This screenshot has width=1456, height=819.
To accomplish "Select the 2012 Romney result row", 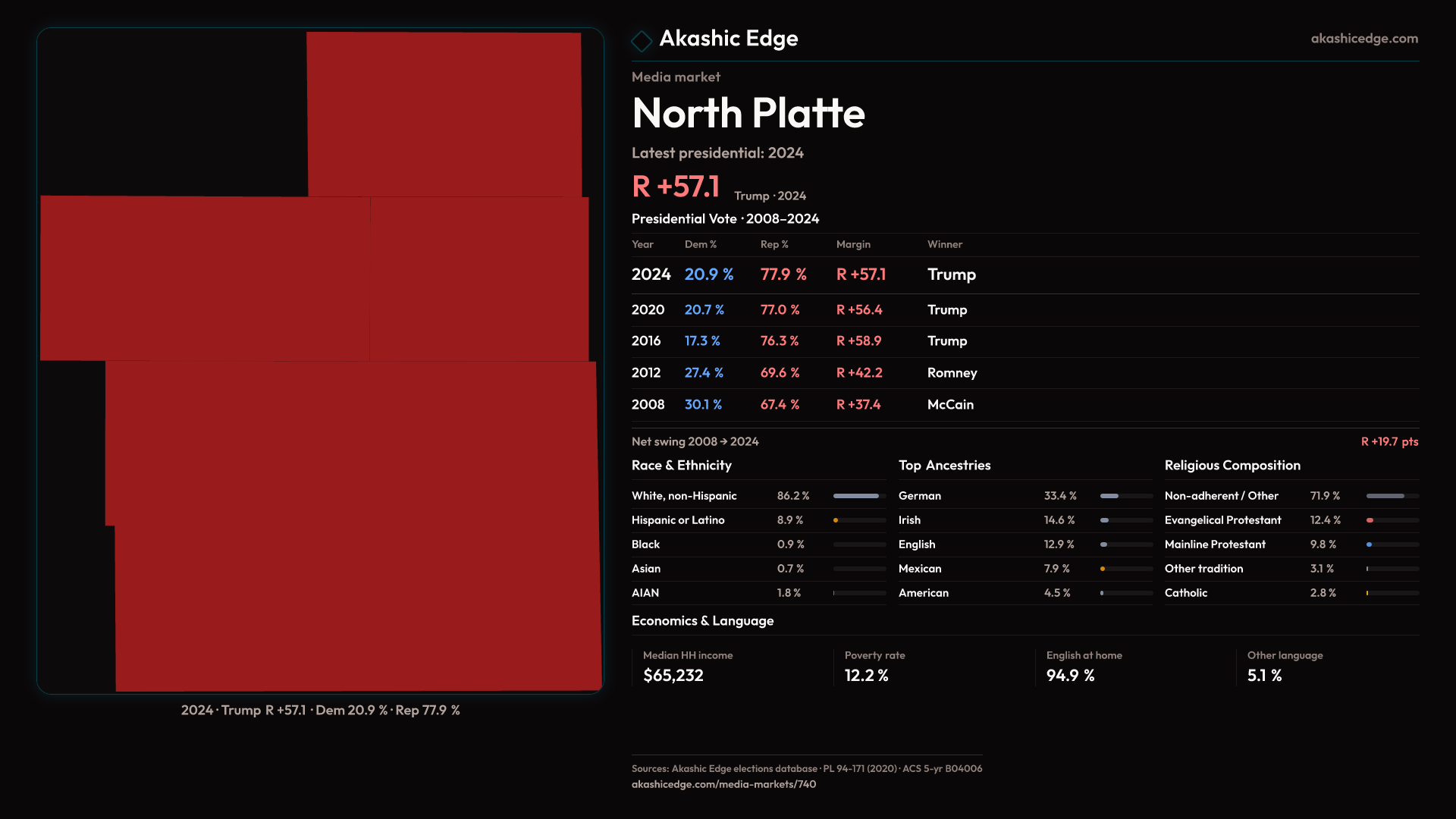I will point(804,373).
